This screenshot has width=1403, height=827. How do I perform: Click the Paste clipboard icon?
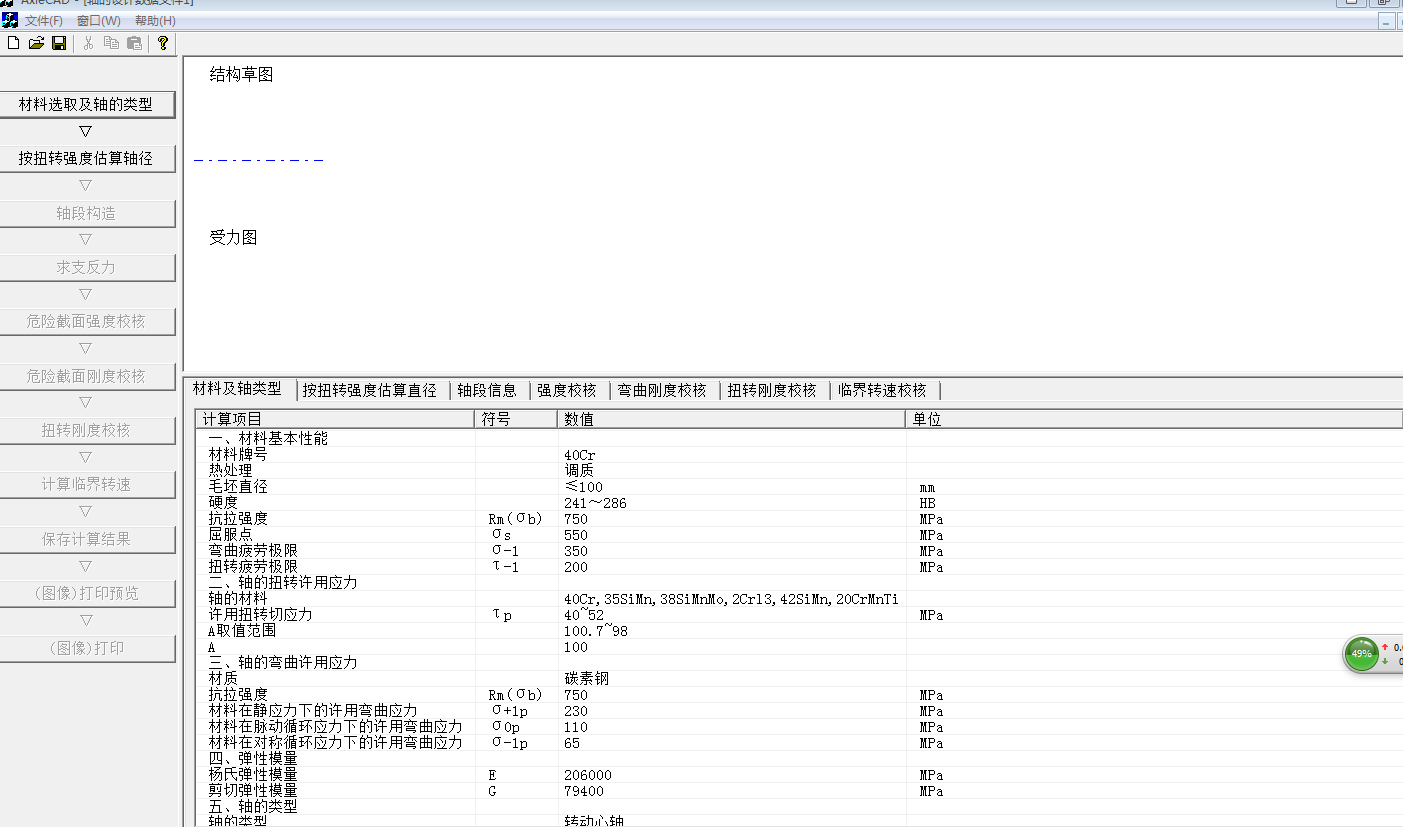[x=134, y=43]
